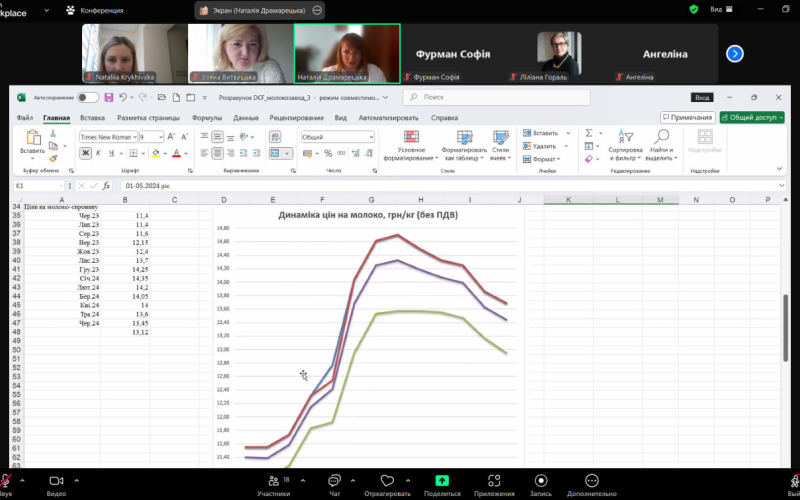Click the Top Align icon

point(204,137)
